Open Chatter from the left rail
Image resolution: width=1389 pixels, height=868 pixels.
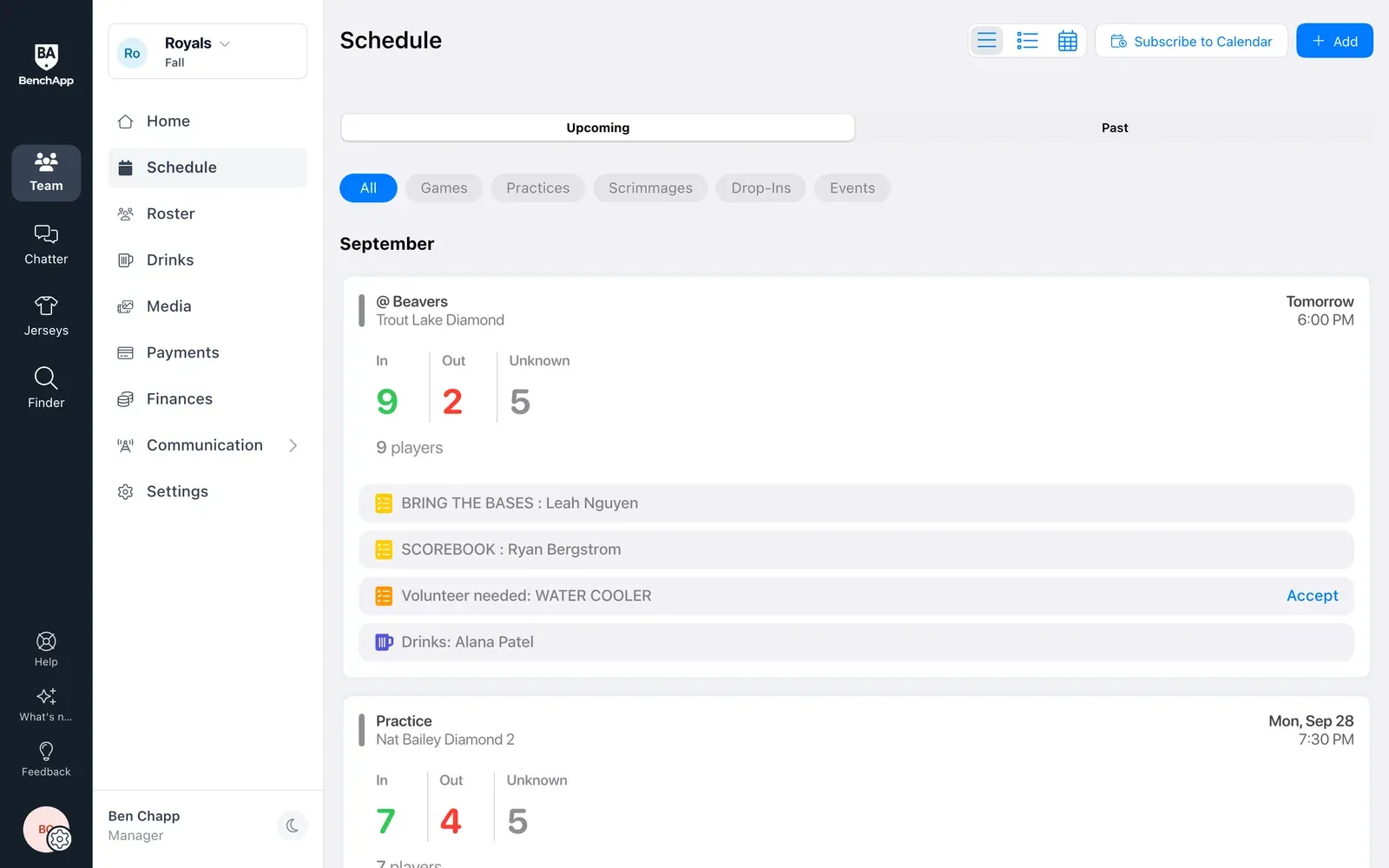[x=46, y=245]
